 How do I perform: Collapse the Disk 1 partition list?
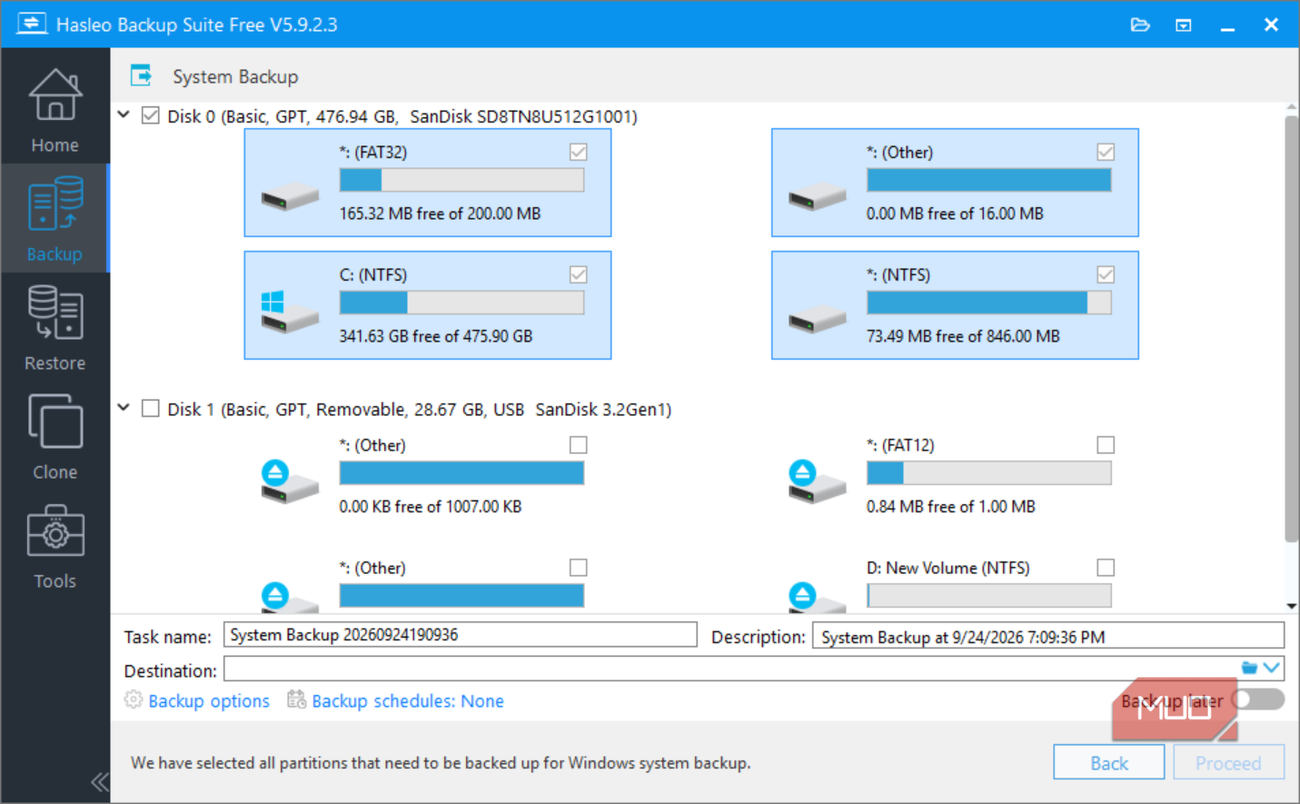tap(124, 408)
